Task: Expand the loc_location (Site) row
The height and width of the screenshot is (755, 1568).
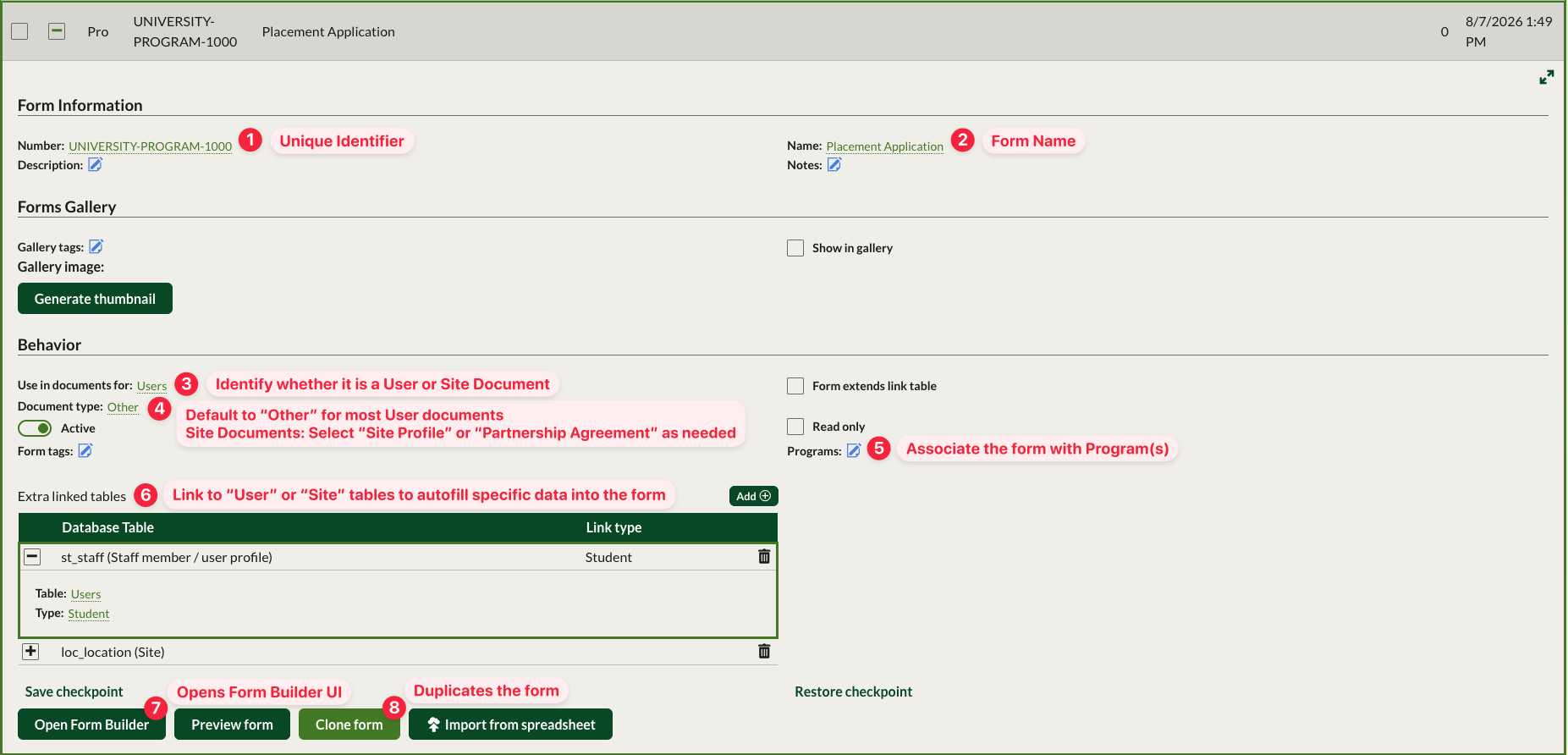Action: coord(30,652)
